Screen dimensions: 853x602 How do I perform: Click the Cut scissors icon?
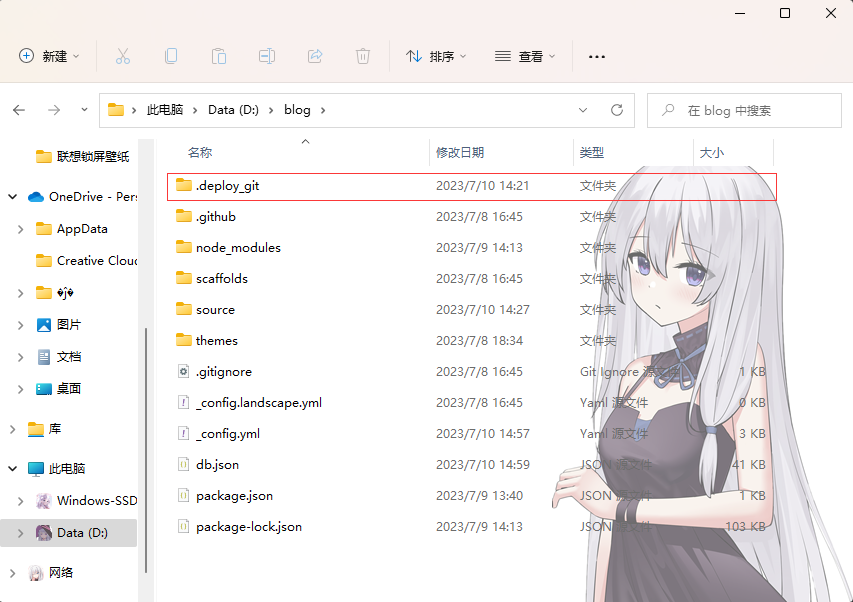123,56
